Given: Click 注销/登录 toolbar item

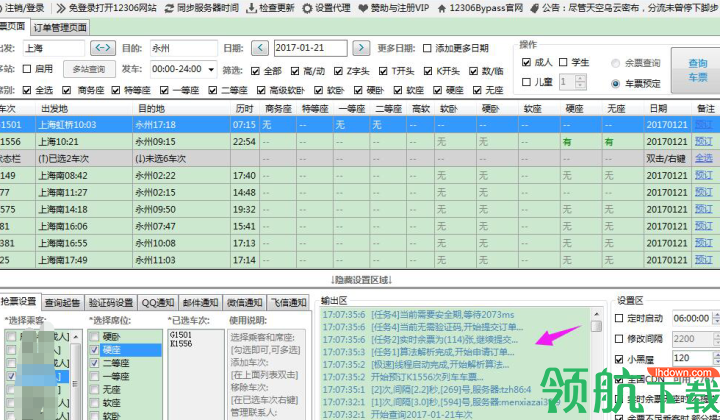Looking at the screenshot, I should (x=22, y=8).
